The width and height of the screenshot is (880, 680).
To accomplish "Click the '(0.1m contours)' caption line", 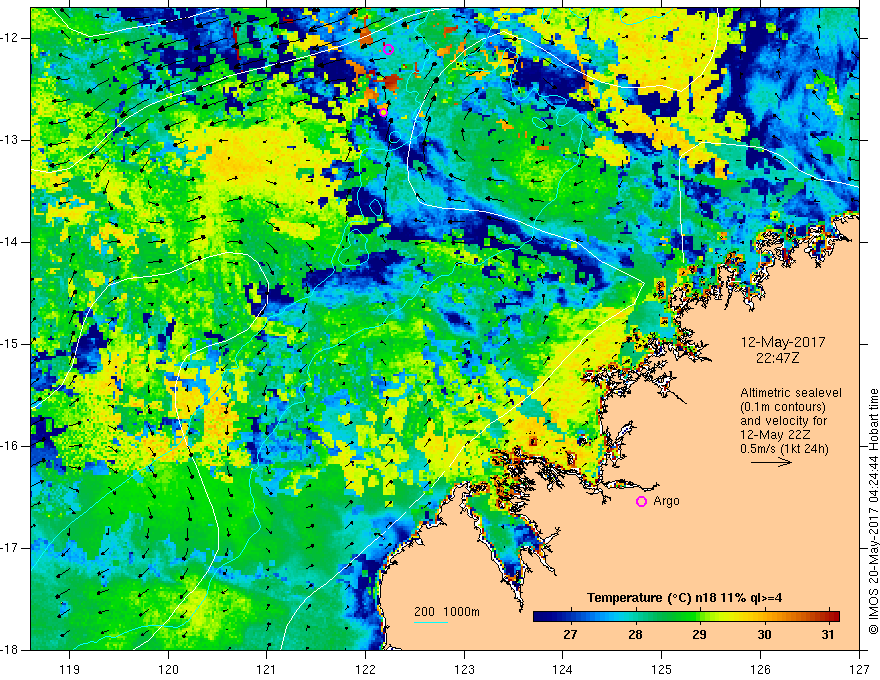I will pyautogui.click(x=783, y=407).
